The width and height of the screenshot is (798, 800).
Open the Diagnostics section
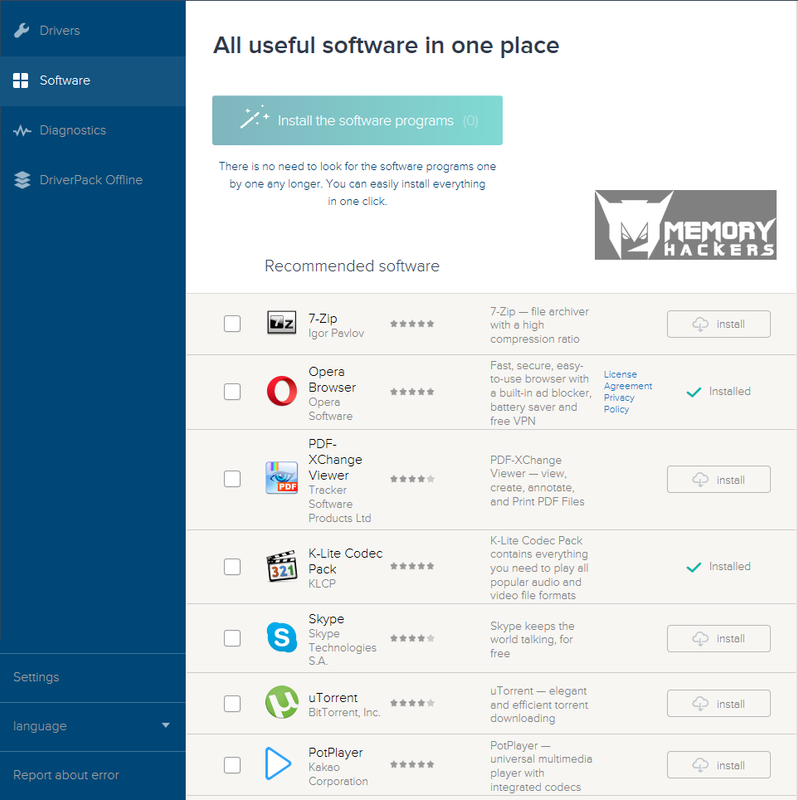[92, 131]
